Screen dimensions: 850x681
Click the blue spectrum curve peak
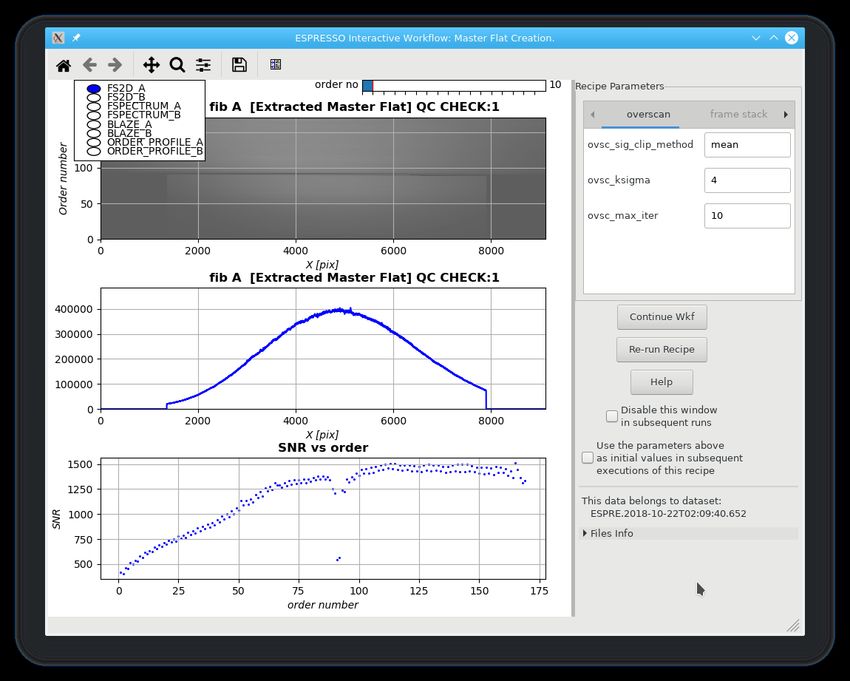340,310
